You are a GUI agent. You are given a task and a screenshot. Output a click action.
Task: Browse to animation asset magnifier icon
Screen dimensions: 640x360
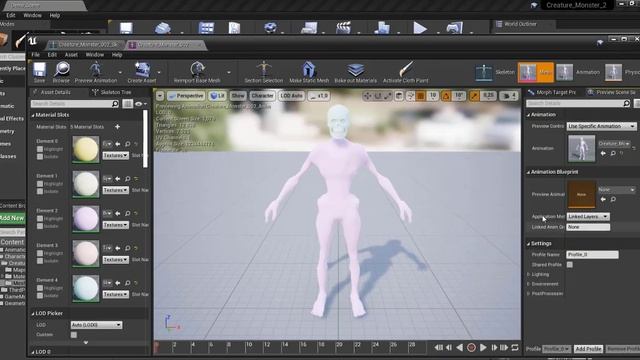(613, 153)
